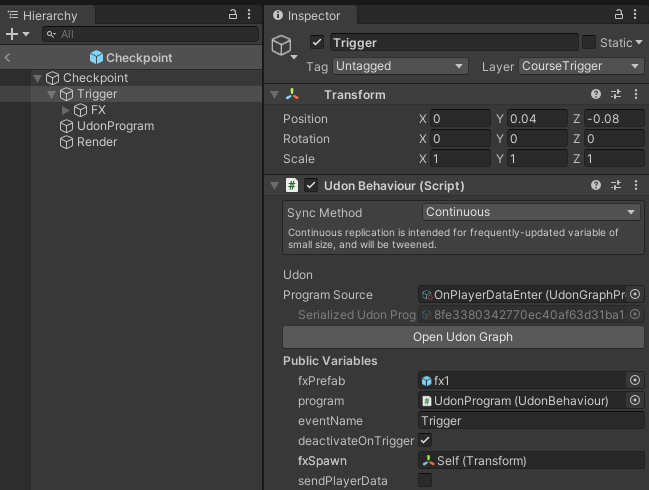649x490 pixels.
Task: Open the Inspector panel options menu
Action: pyautogui.click(x=635, y=14)
